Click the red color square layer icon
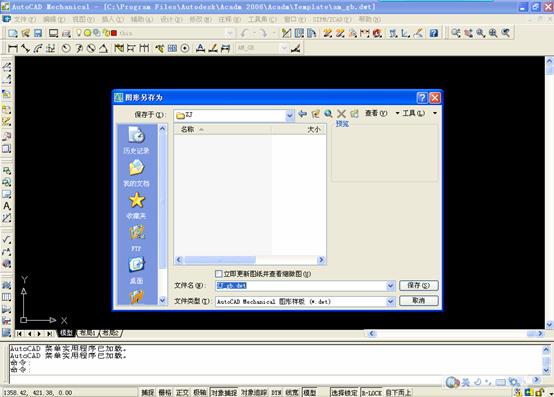The height and width of the screenshot is (397, 554). (114, 33)
